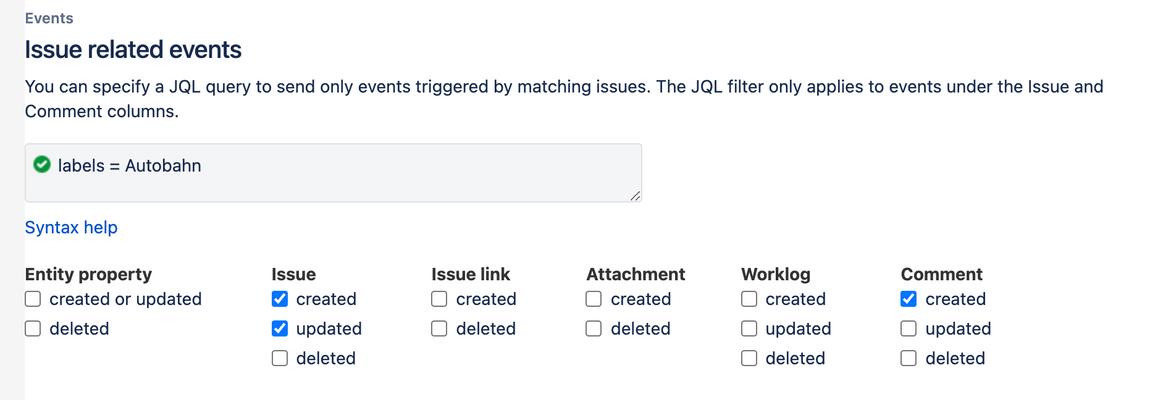Screen dimensions: 1150x400
Task: Toggle the Worklog created checkbox
Action: [749, 299]
